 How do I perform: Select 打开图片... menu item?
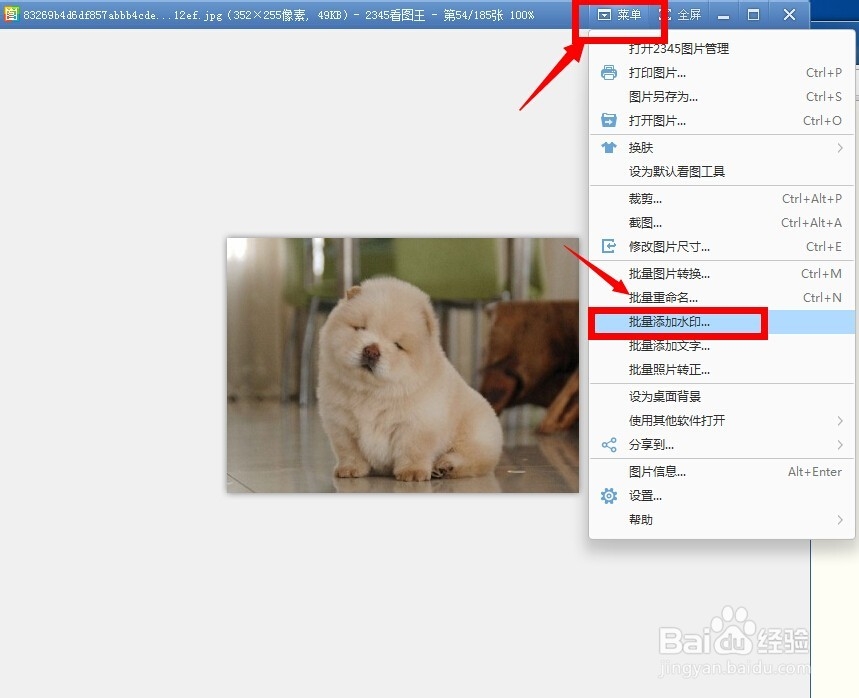coord(721,121)
